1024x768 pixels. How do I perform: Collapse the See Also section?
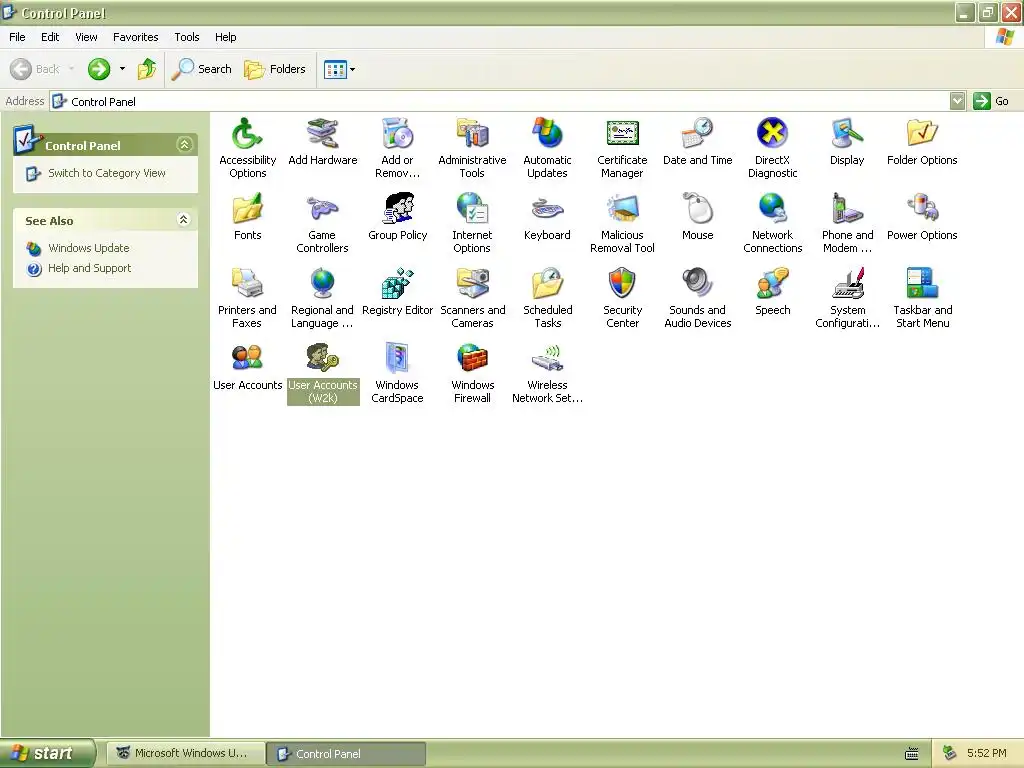[184, 219]
